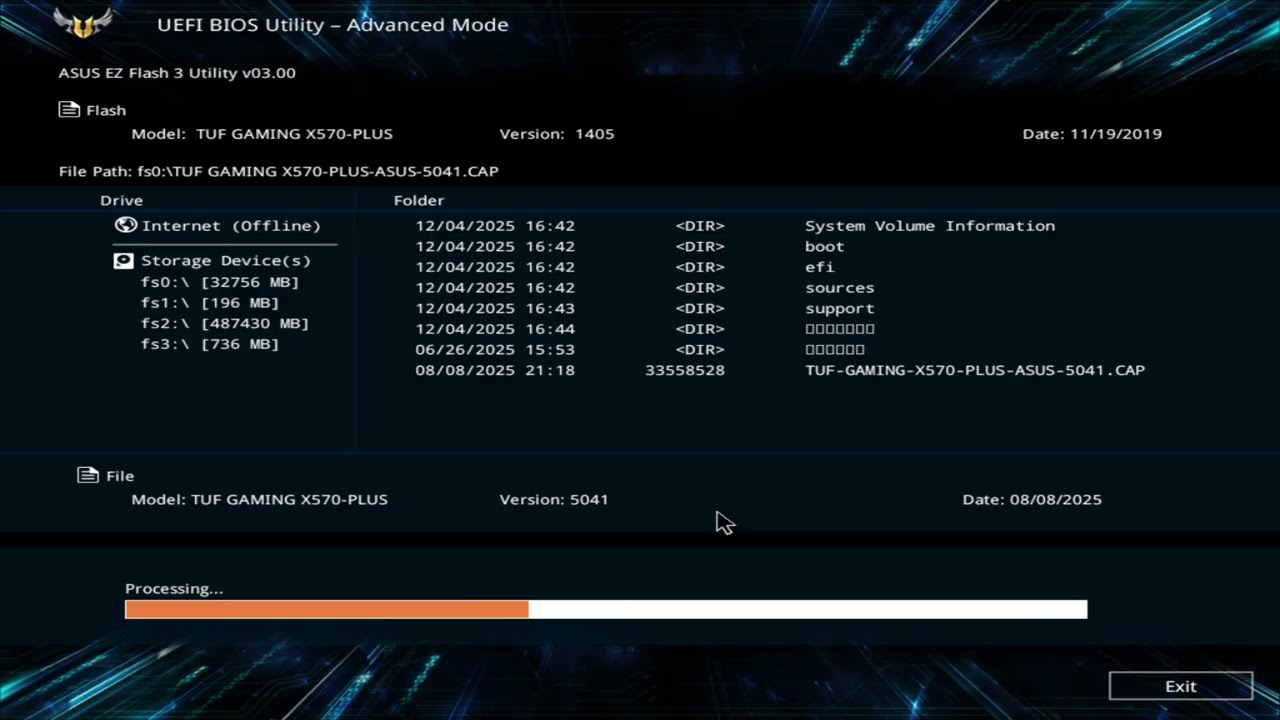This screenshot has height=720, width=1280.
Task: Click the file size 33558528
Action: (x=685, y=370)
